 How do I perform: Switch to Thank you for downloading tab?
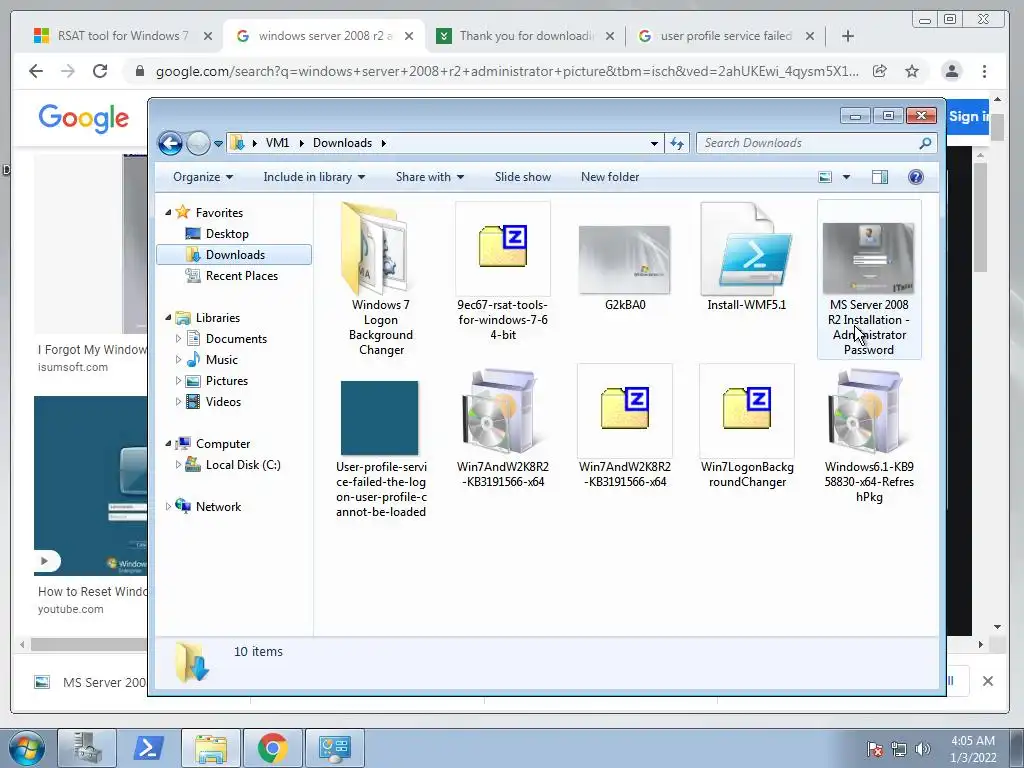coord(526,36)
